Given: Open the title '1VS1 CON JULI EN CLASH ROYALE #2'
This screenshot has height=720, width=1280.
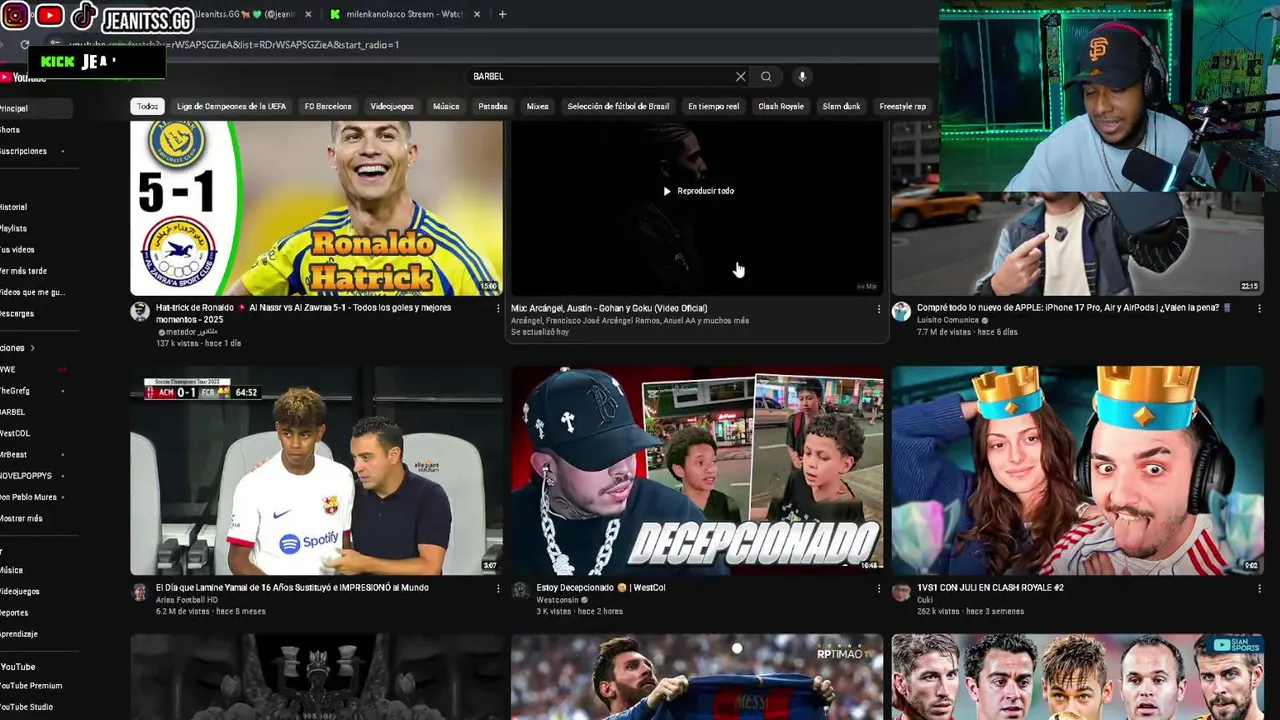Looking at the screenshot, I should [990, 588].
